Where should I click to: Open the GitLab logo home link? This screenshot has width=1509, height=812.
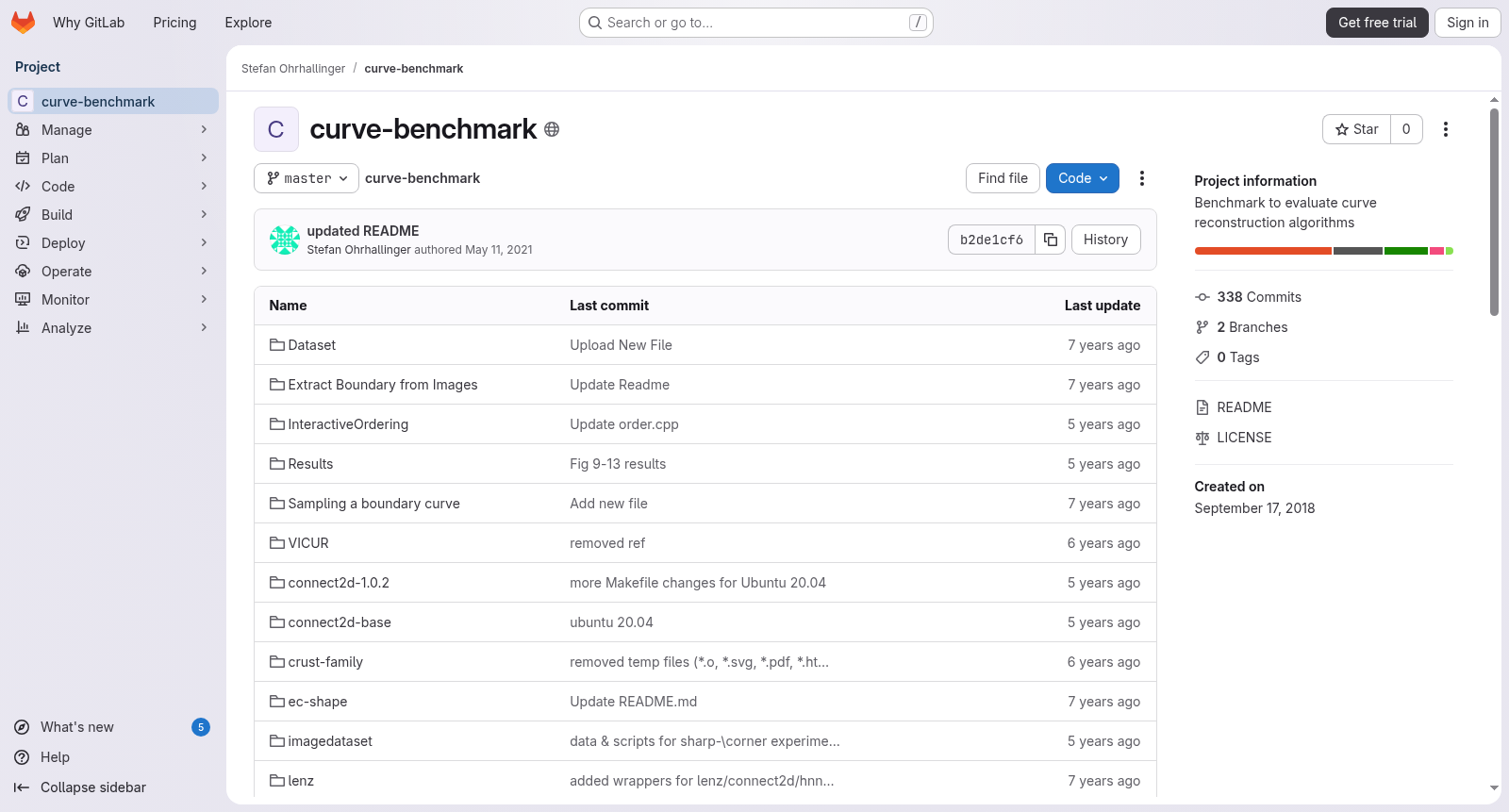[x=24, y=23]
